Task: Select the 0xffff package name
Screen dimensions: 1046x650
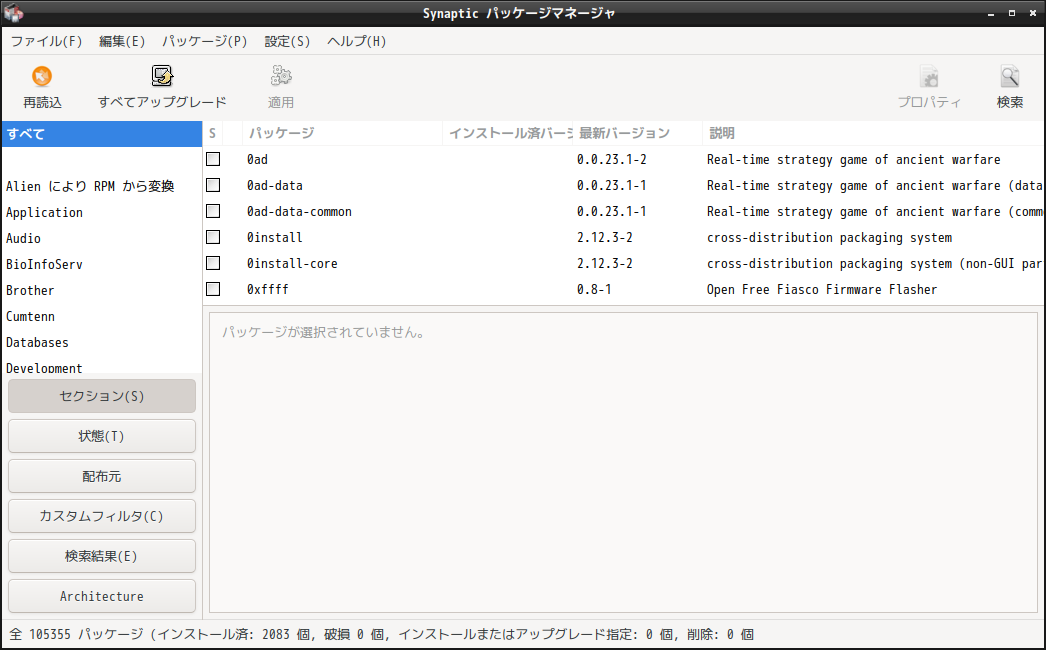Action: click(268, 290)
